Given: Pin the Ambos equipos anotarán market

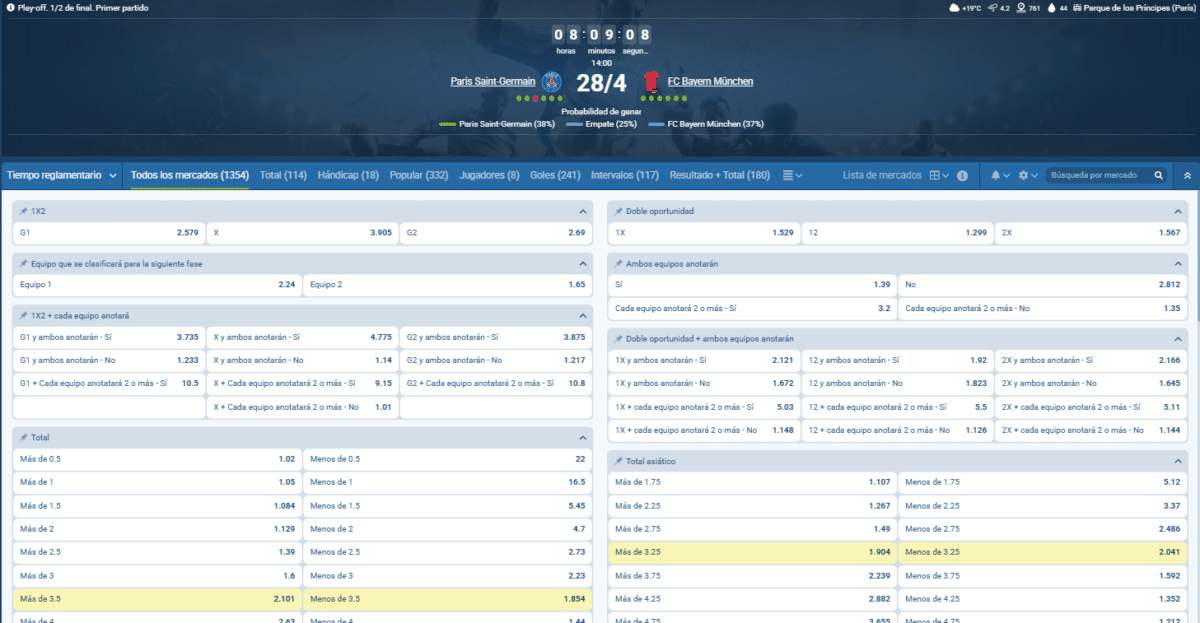Looking at the screenshot, I should pyautogui.click(x=618, y=263).
